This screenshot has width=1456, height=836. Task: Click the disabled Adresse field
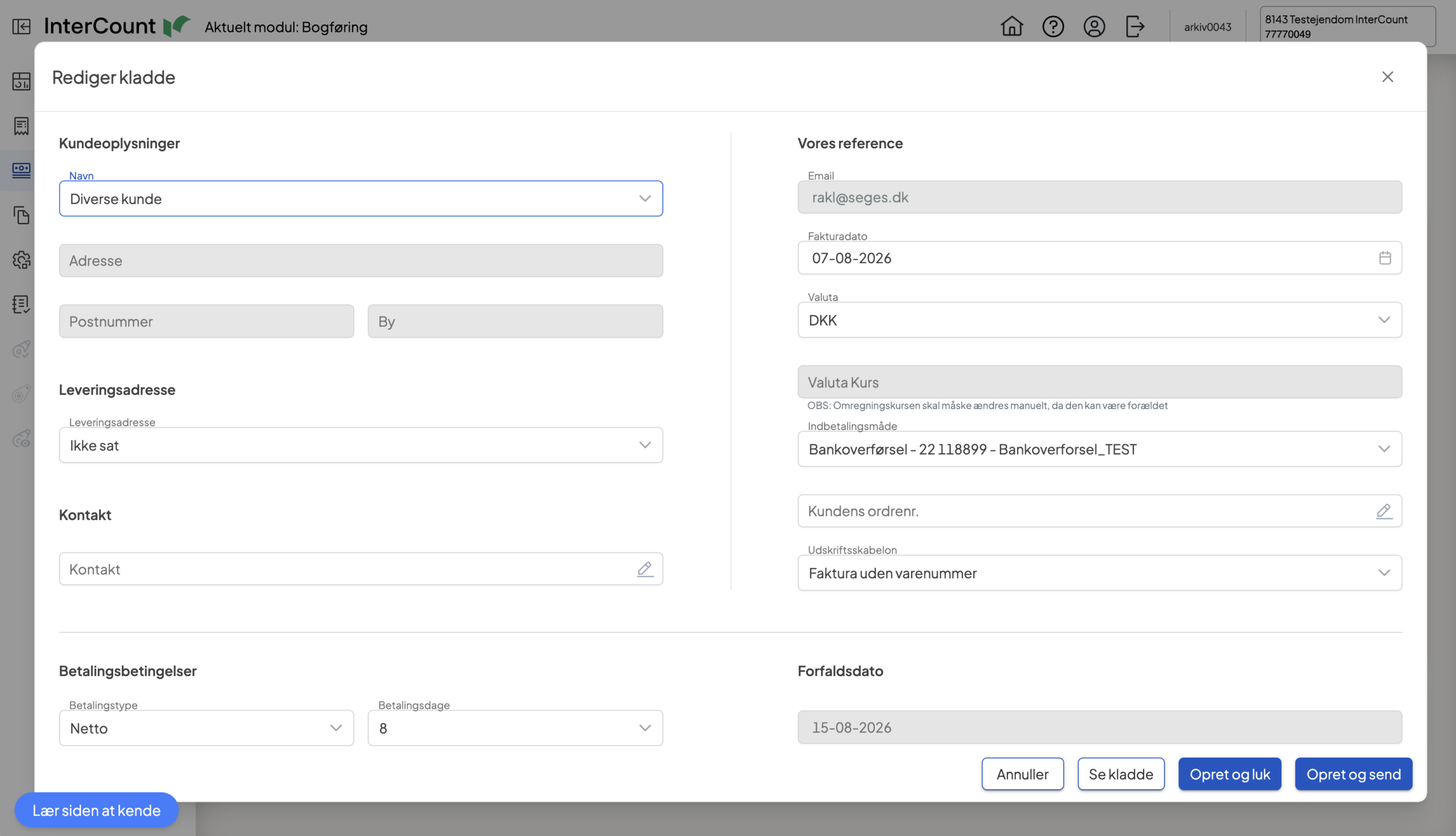361,260
